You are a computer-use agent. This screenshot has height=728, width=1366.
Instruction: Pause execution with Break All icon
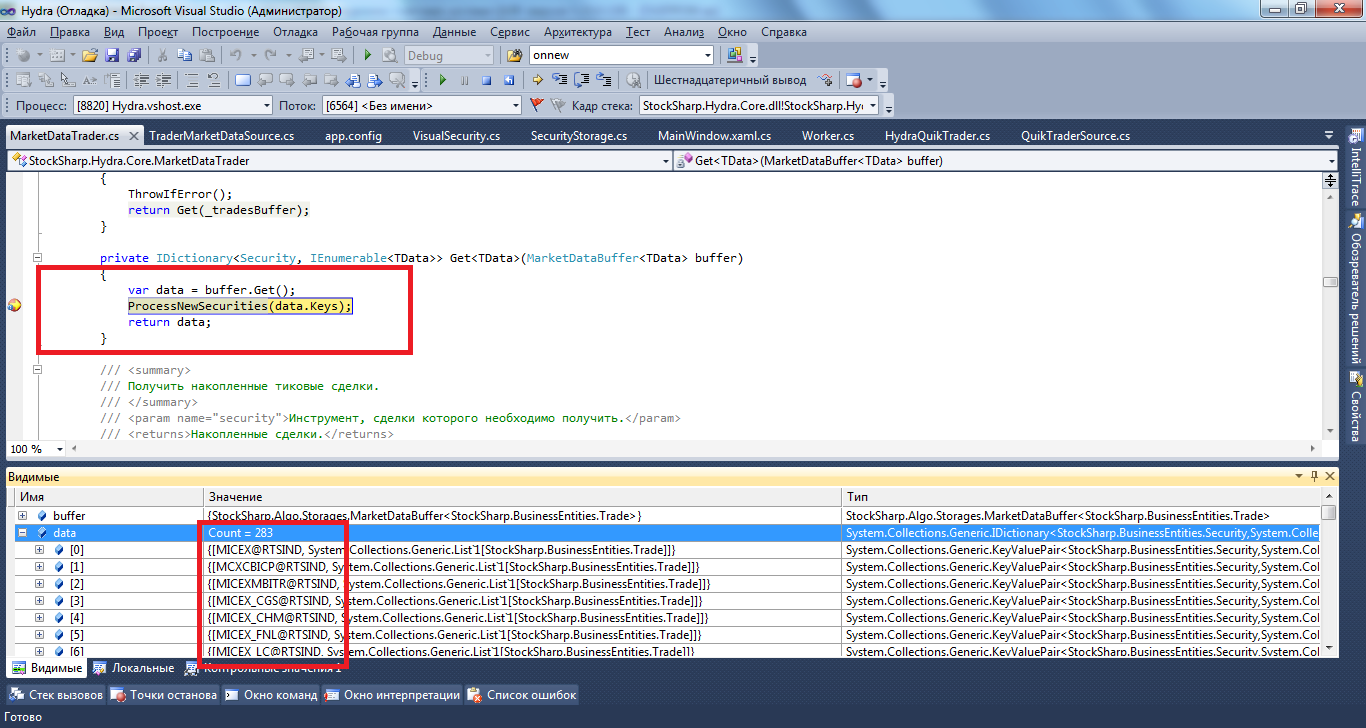[x=464, y=80]
